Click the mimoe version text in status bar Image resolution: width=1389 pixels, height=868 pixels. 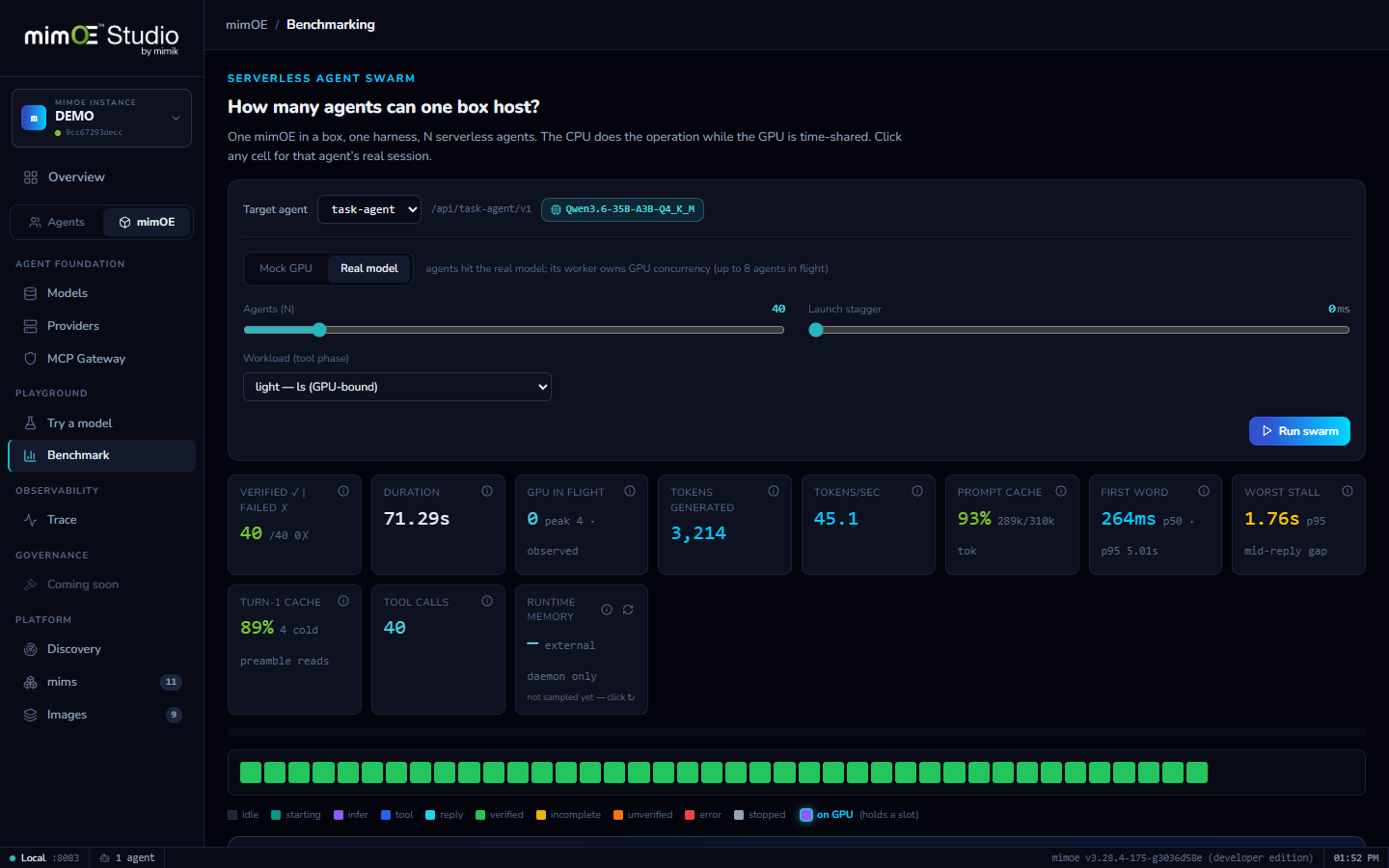click(x=1182, y=858)
